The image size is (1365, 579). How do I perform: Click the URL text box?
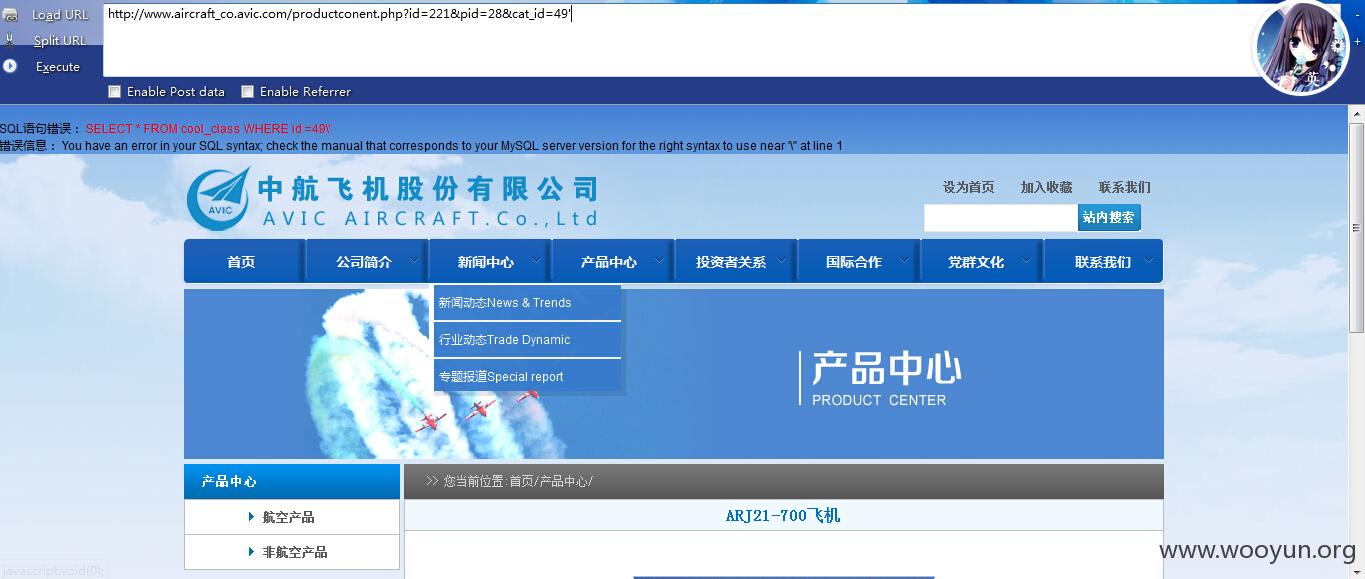[x=678, y=39]
